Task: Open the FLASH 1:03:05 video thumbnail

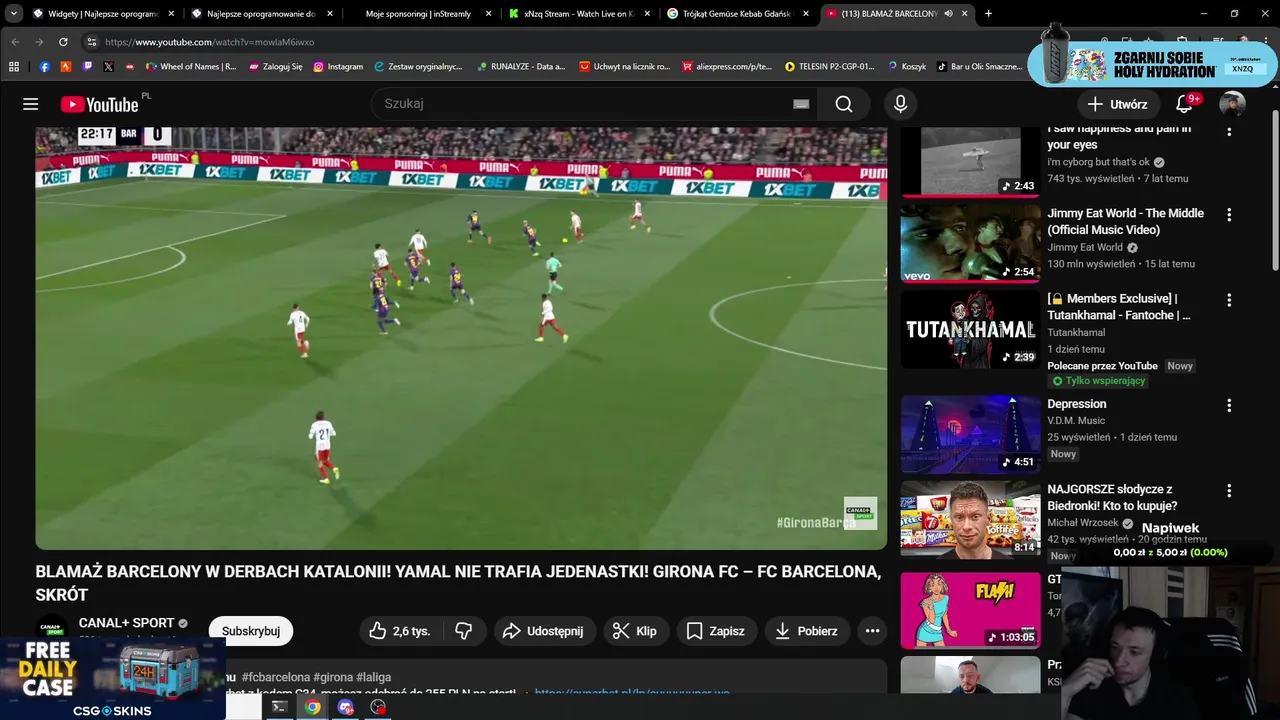Action: pos(970,610)
